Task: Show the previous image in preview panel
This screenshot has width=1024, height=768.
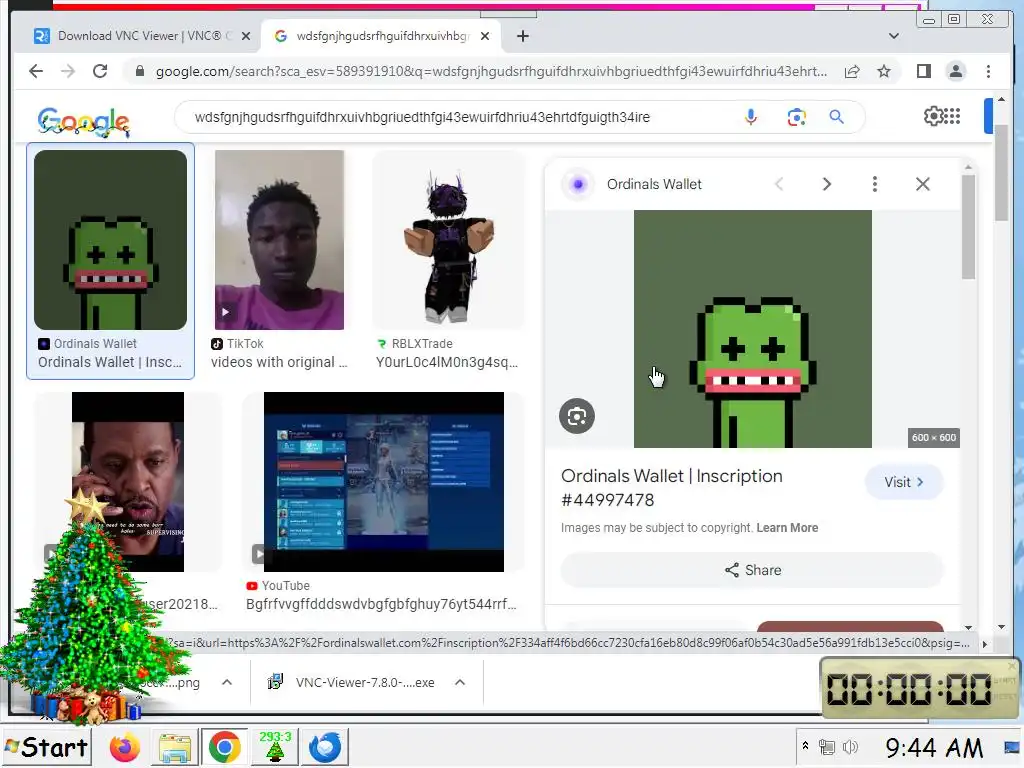Action: pyautogui.click(x=779, y=184)
